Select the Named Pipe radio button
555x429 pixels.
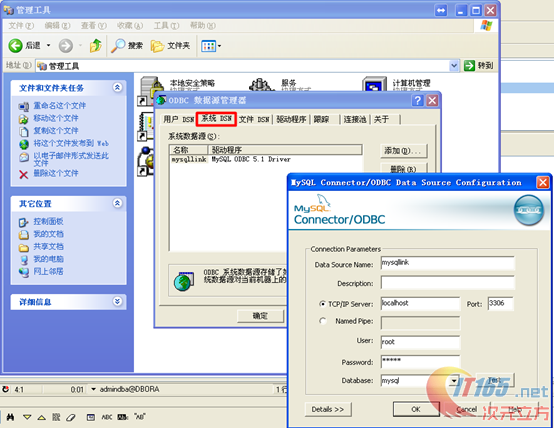click(x=322, y=321)
